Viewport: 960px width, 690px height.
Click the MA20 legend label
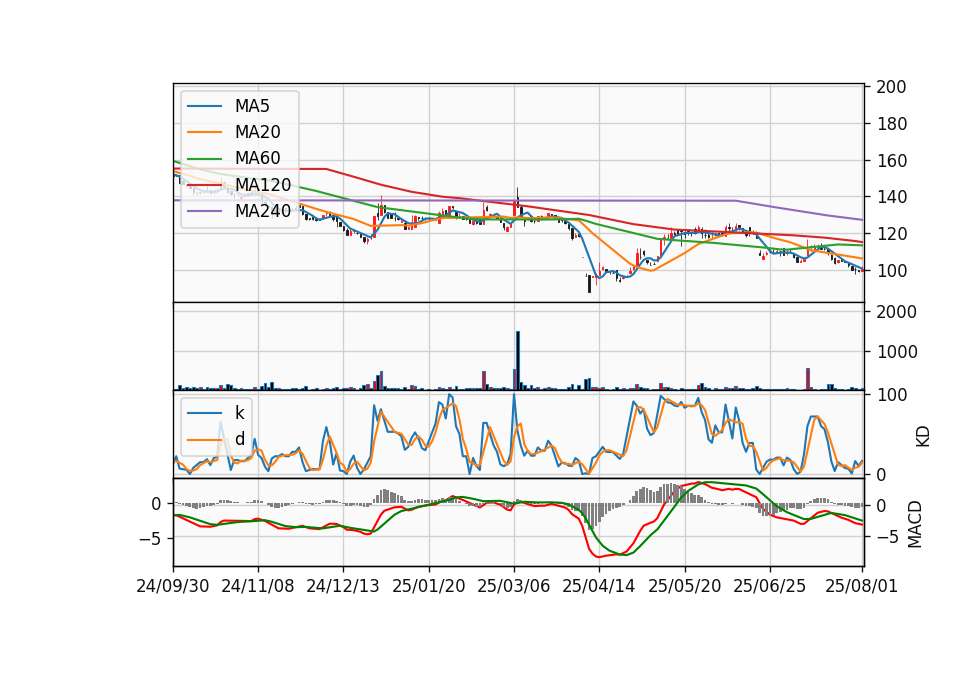point(257,132)
